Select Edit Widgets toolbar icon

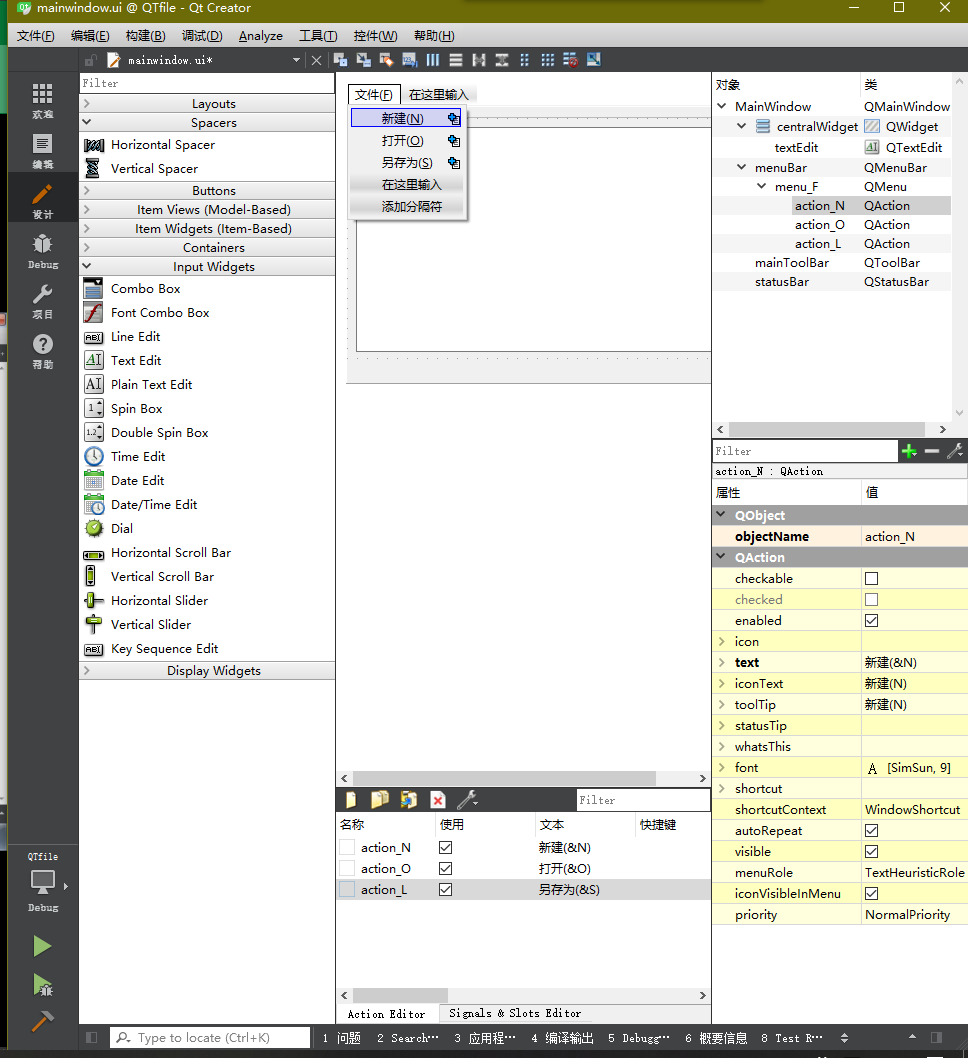(341, 60)
